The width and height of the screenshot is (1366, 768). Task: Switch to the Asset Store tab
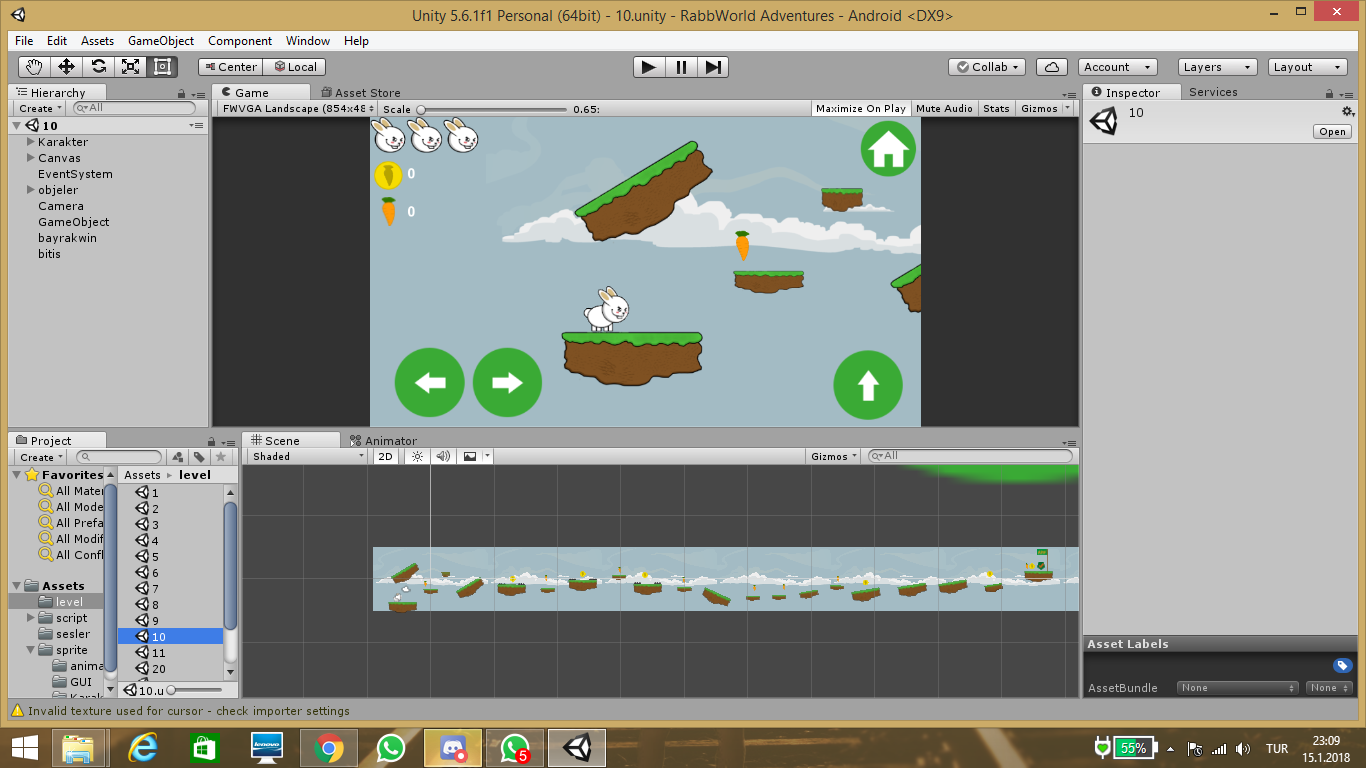tap(359, 93)
